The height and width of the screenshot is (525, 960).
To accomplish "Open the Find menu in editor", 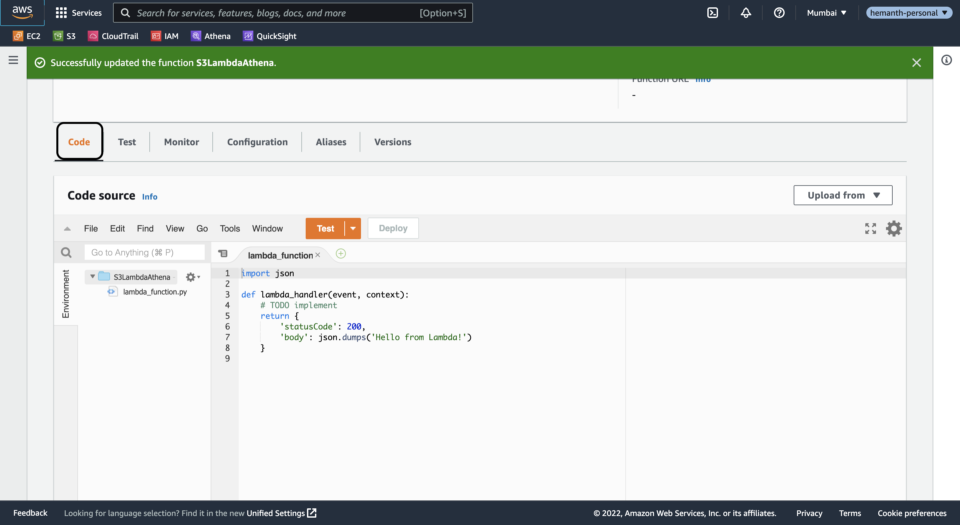I will click(145, 228).
